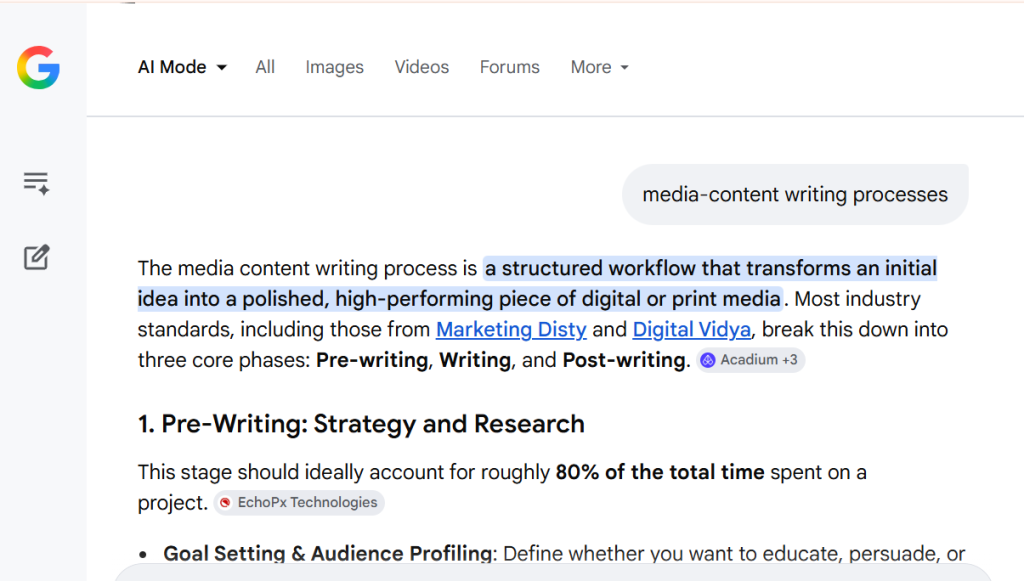
Task: Expand the AI Mode dropdown arrow
Action: 222,68
